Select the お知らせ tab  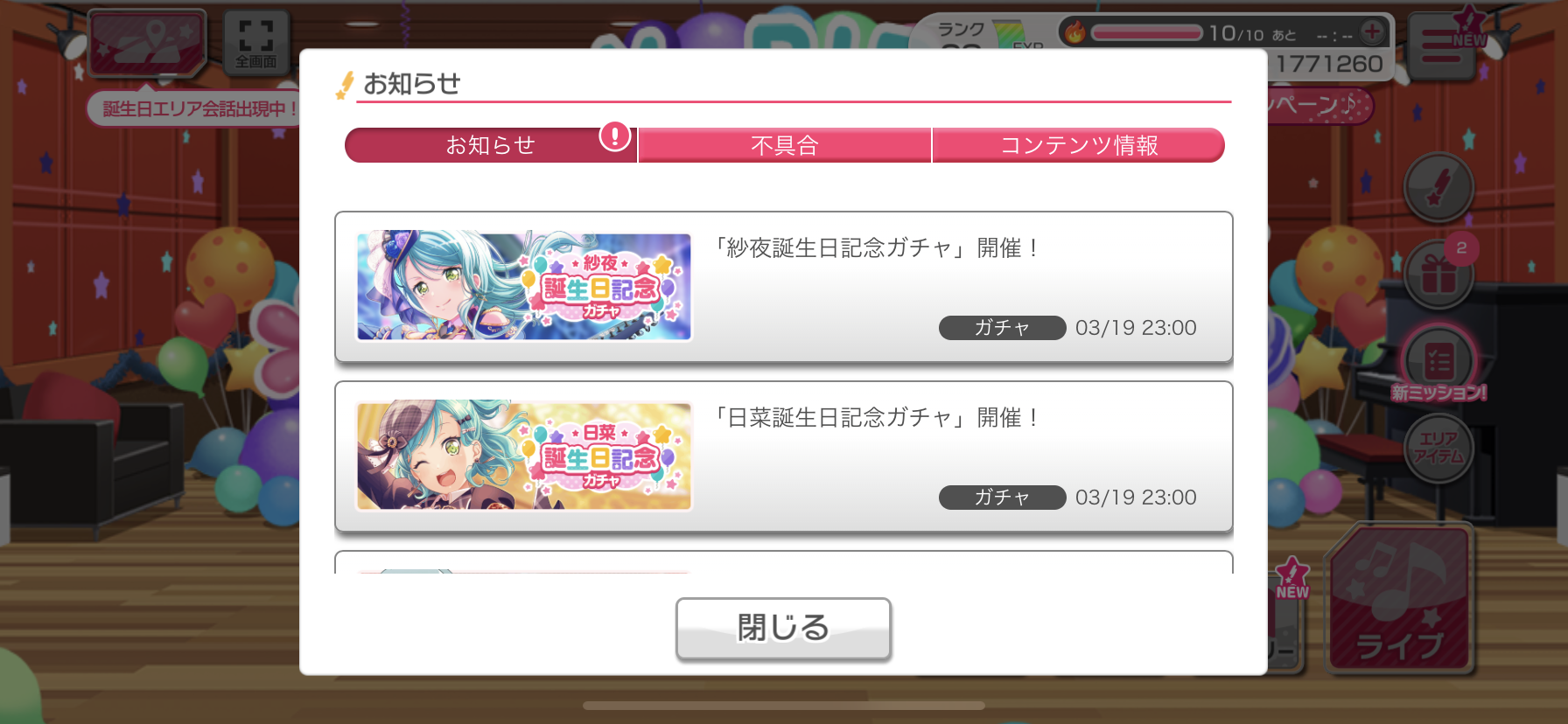(490, 145)
